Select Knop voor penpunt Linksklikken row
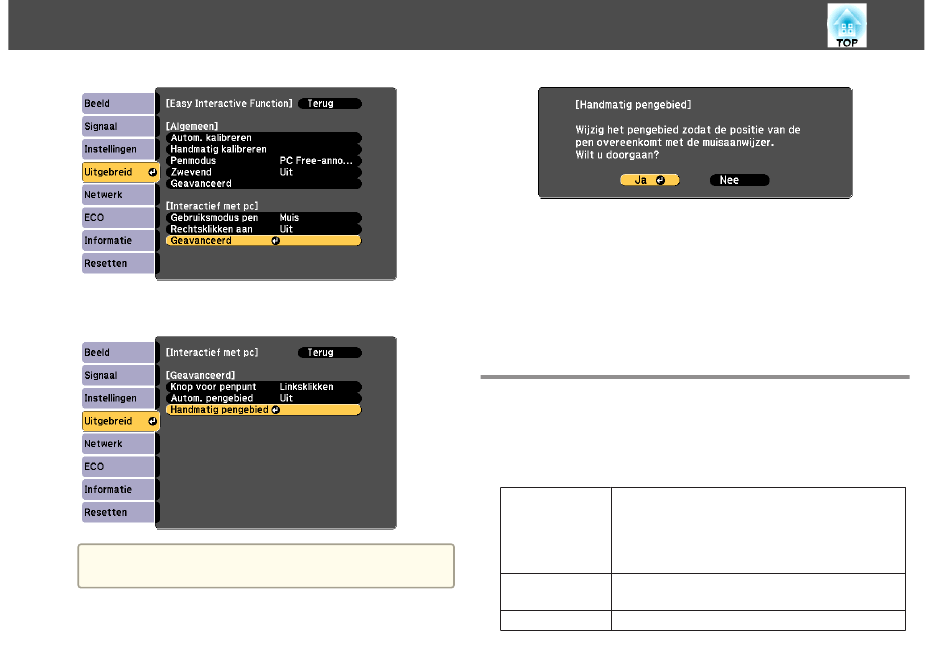Image resolution: width=950 pixels, height=660 pixels. click(x=264, y=387)
